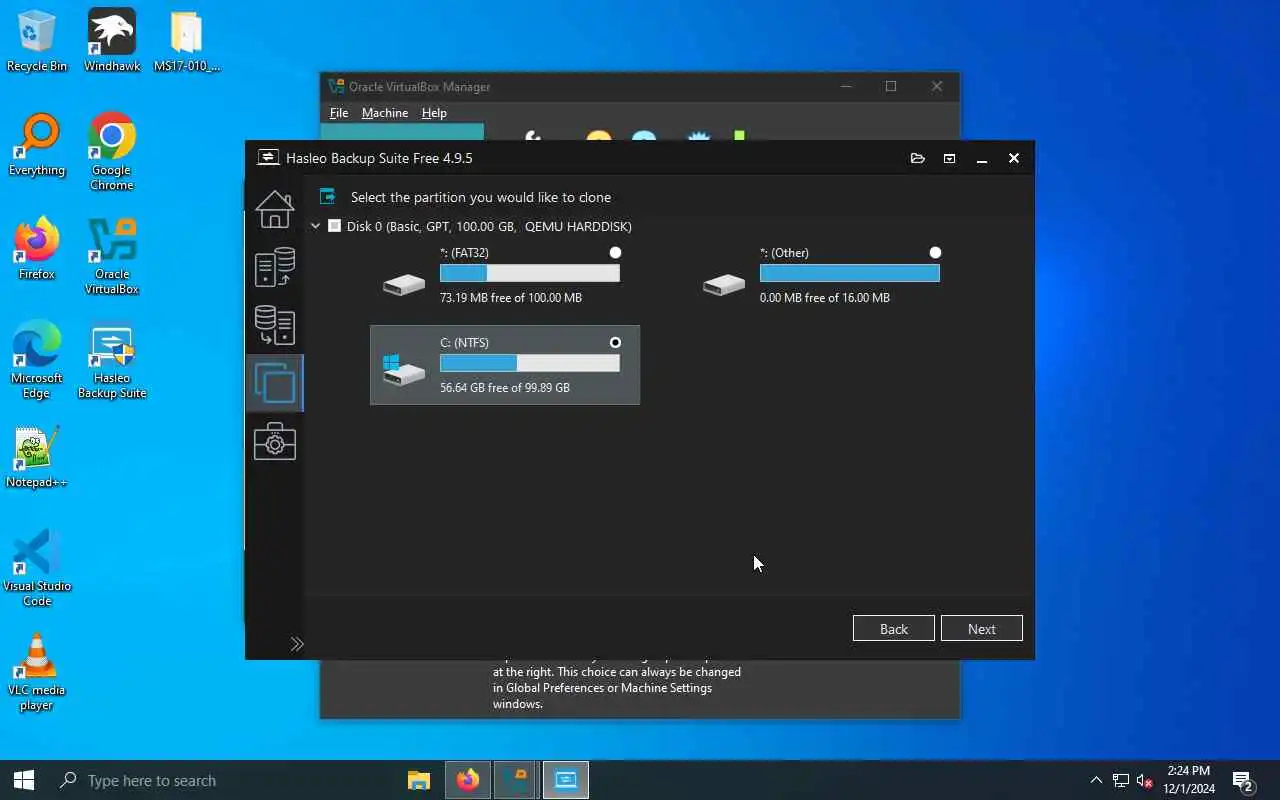Click the Next button
This screenshot has height=800, width=1280.
point(982,628)
